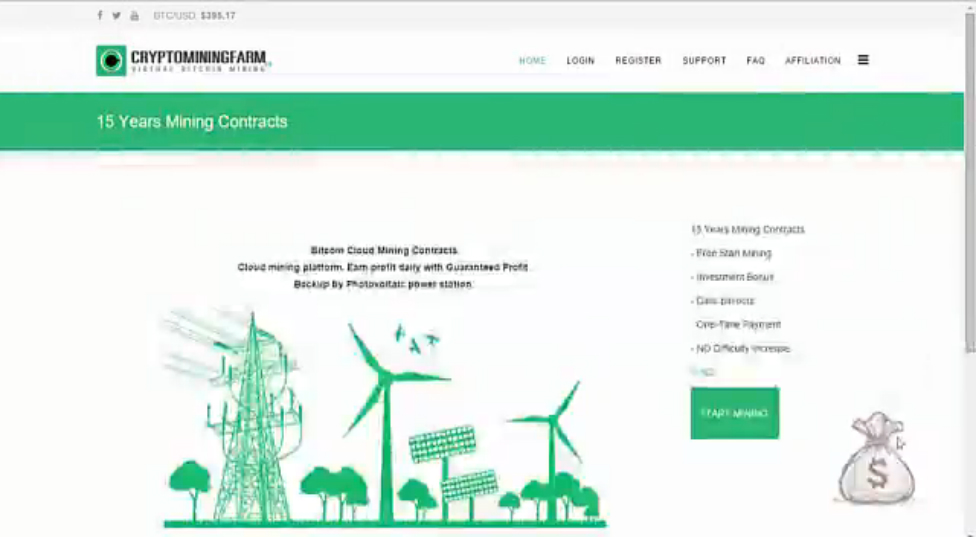
Task: Open the REGISTER page
Action: 638,60
